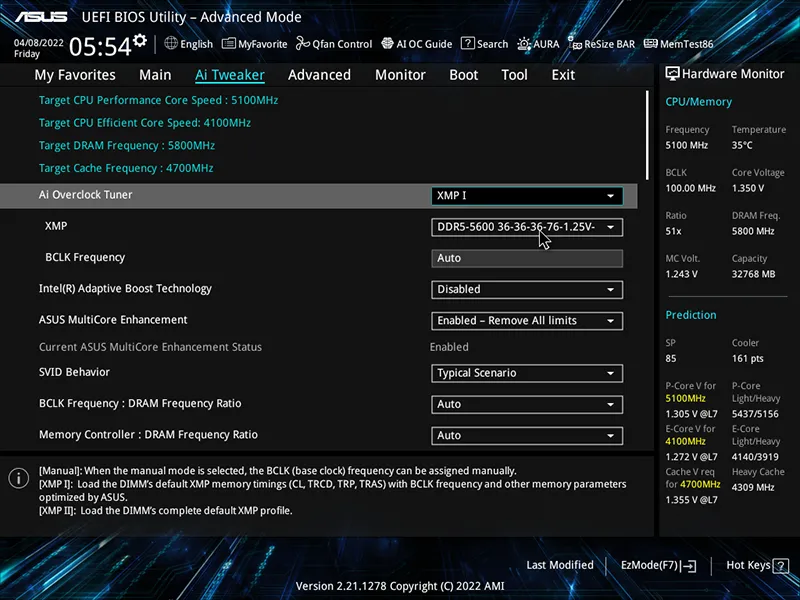Click Target DRAM Frequency : 5800MHz line

pos(127,146)
